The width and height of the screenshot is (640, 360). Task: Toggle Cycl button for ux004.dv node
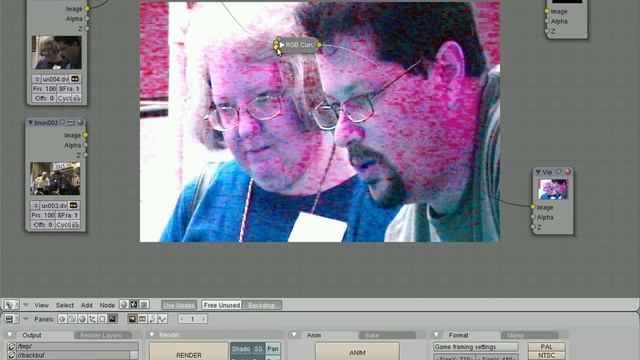point(64,98)
